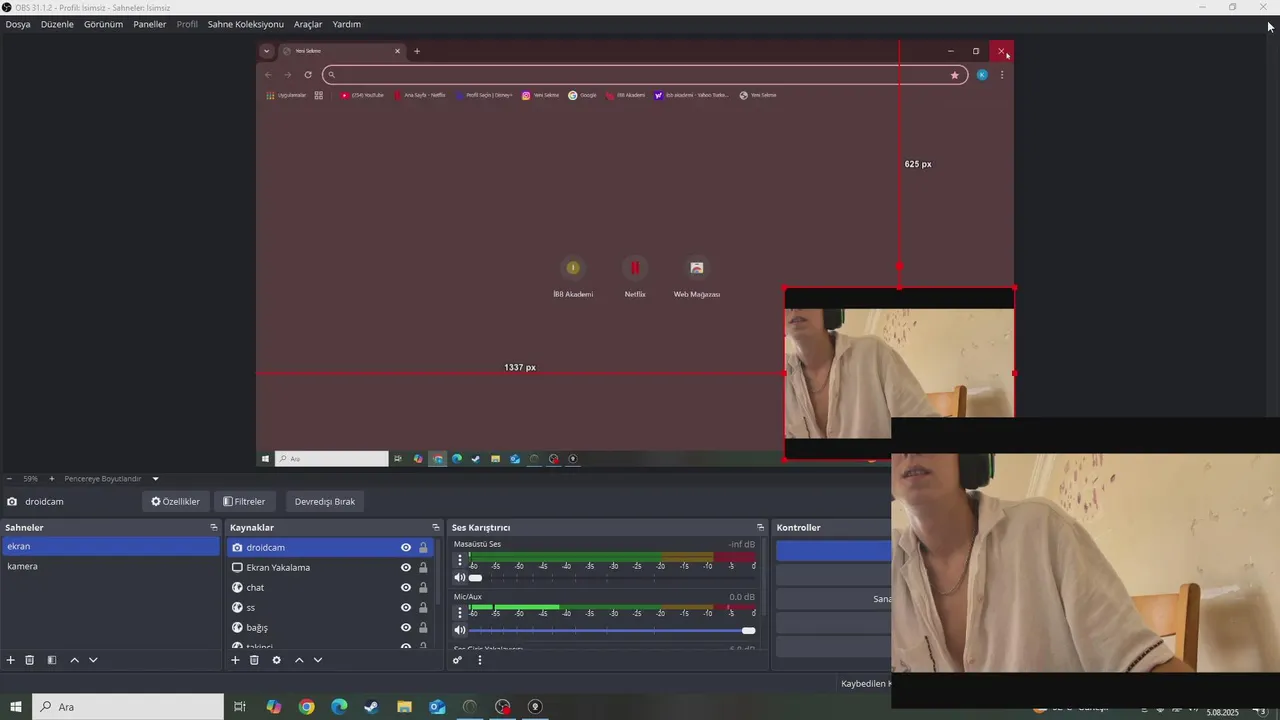The image size is (1280, 720).
Task: Mute Mic/Aux audio
Action: tap(460, 630)
